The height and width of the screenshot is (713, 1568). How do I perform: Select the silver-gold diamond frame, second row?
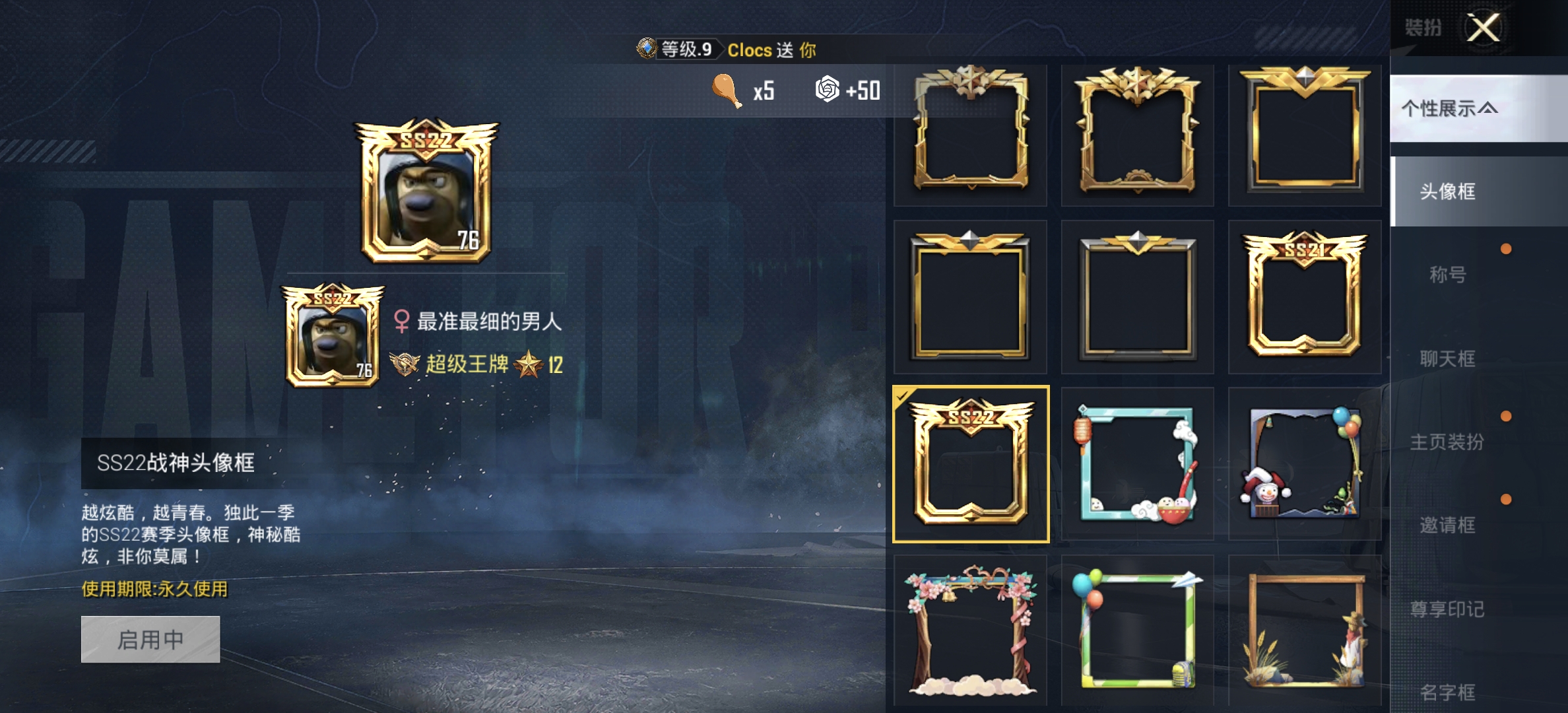tap(1138, 297)
